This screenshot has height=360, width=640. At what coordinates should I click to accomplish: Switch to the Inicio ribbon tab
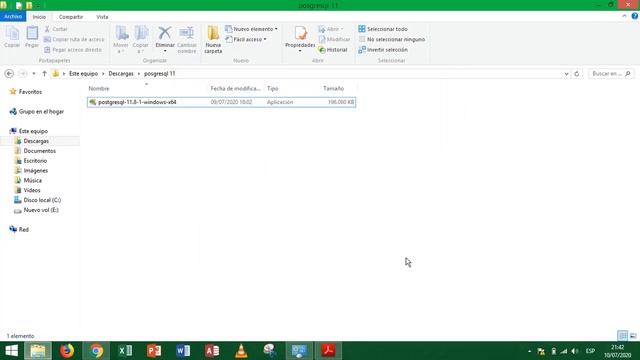point(39,17)
